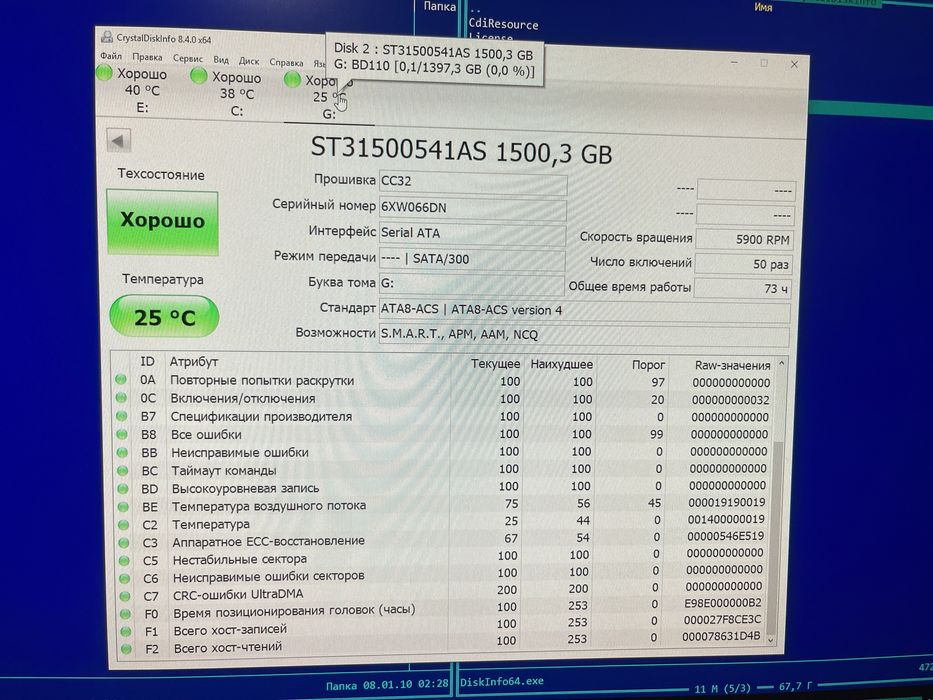The height and width of the screenshot is (700, 933).
Task: Open the Диск menu
Action: coord(249,61)
